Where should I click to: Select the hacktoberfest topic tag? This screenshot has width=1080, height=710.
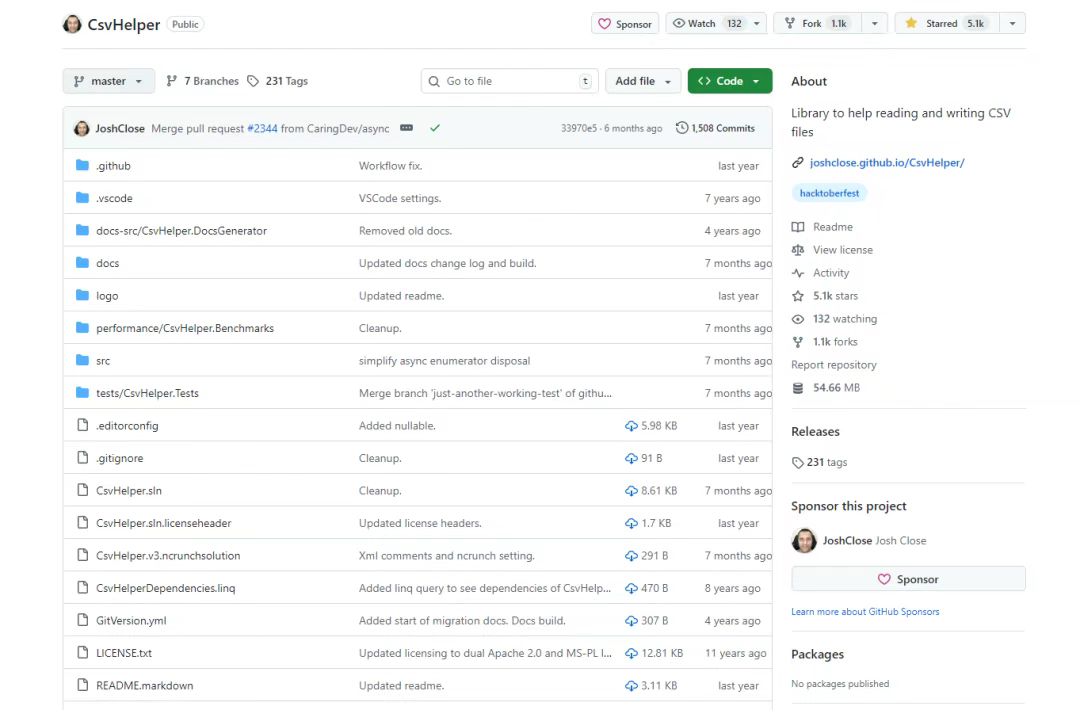[829, 194]
